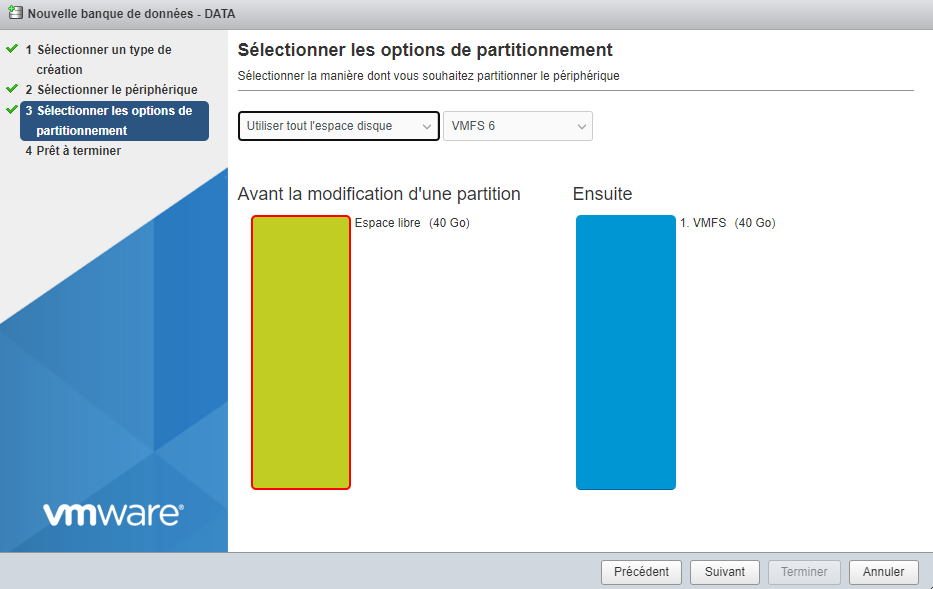Click the Précédent button
The image size is (933, 589).
[641, 572]
